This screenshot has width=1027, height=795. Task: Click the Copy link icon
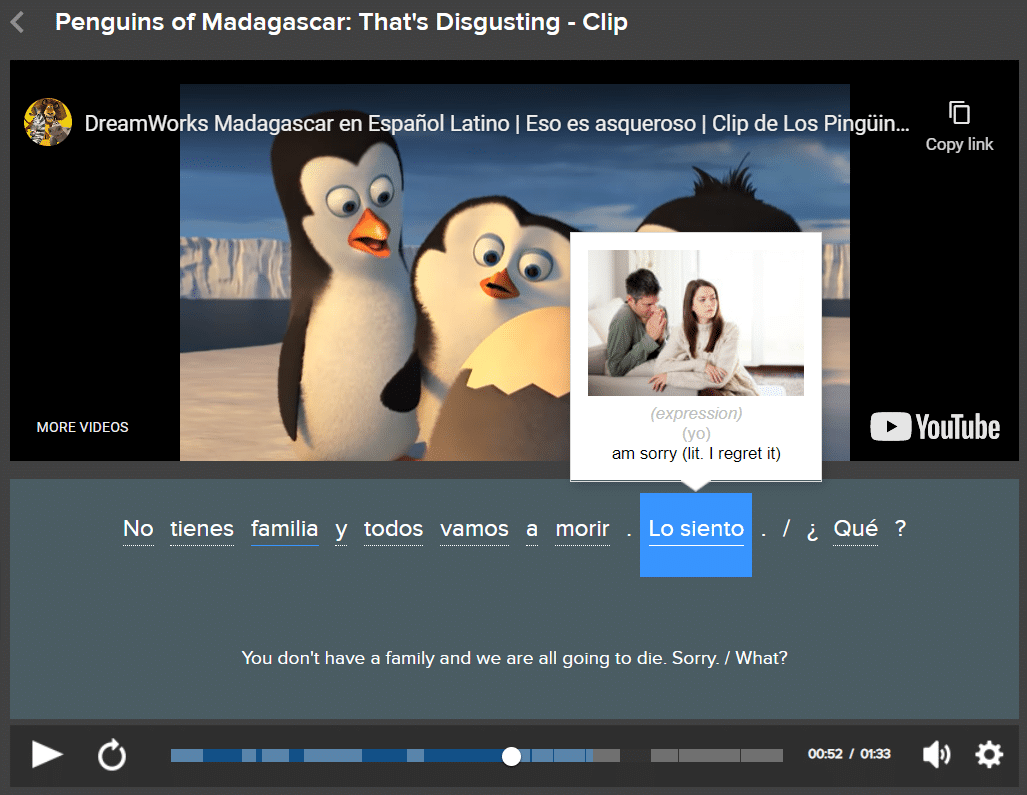coord(959,113)
